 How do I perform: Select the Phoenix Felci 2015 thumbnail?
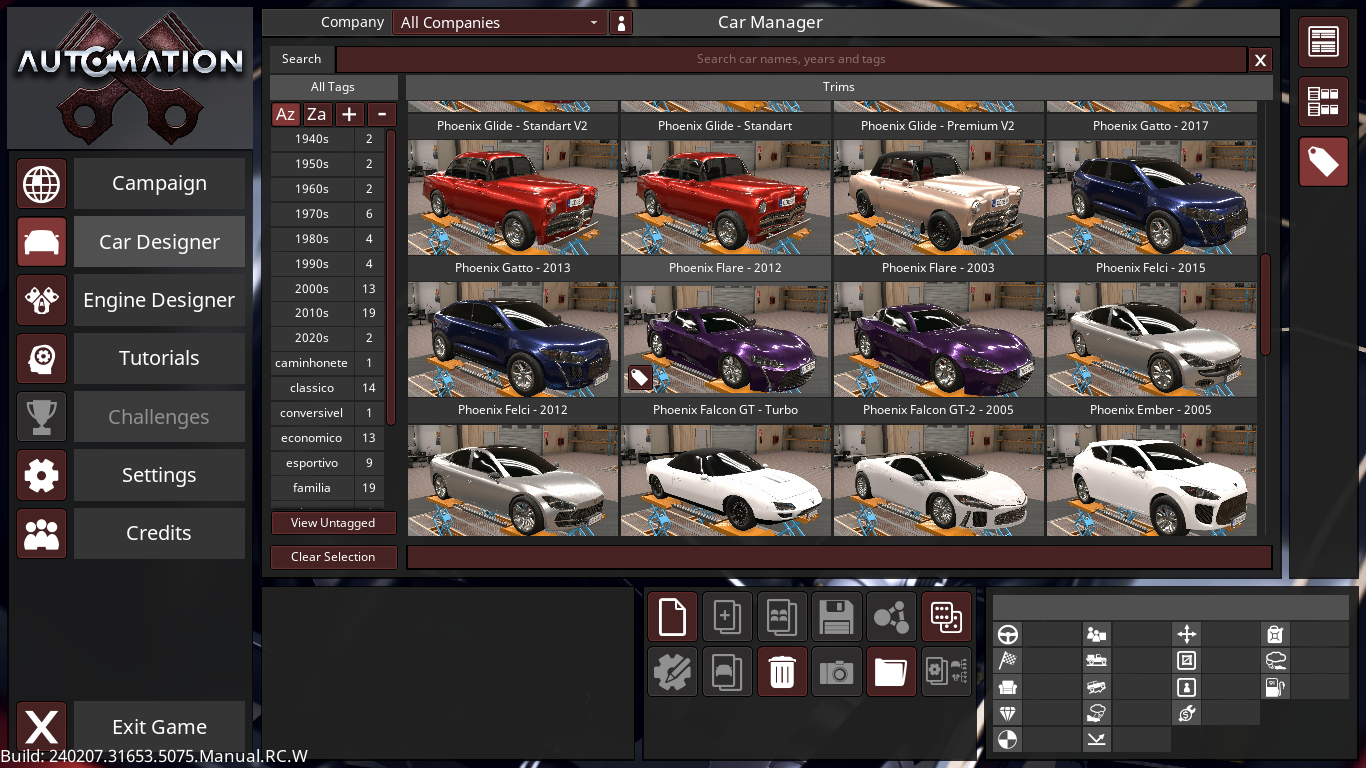(1151, 339)
